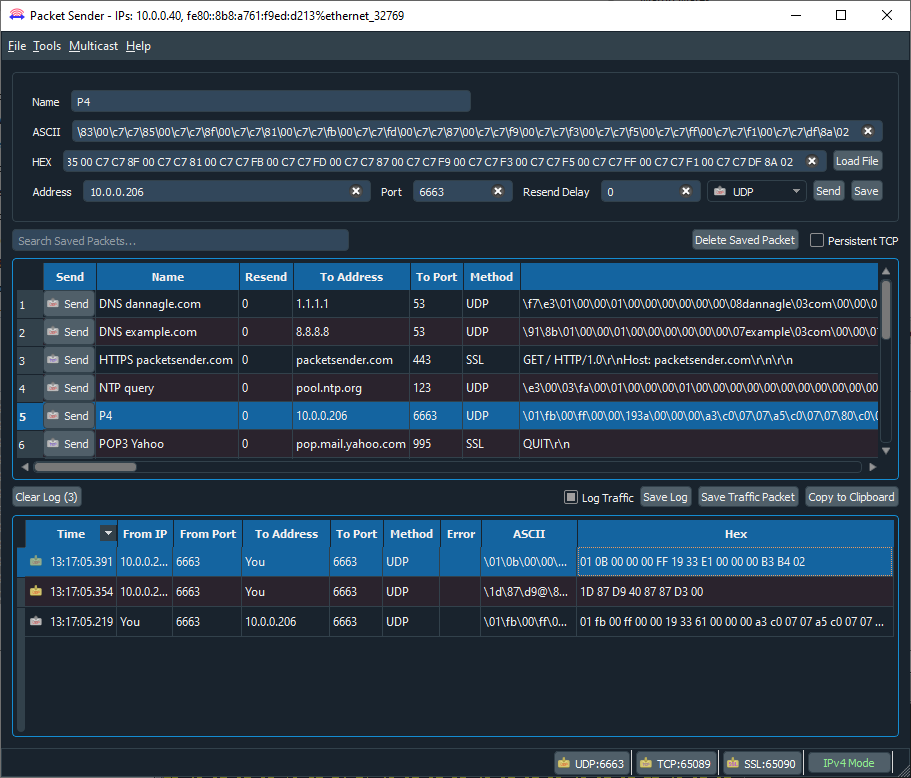
Task: Select the 8.8.8.8 address cell
Action: coord(352,332)
